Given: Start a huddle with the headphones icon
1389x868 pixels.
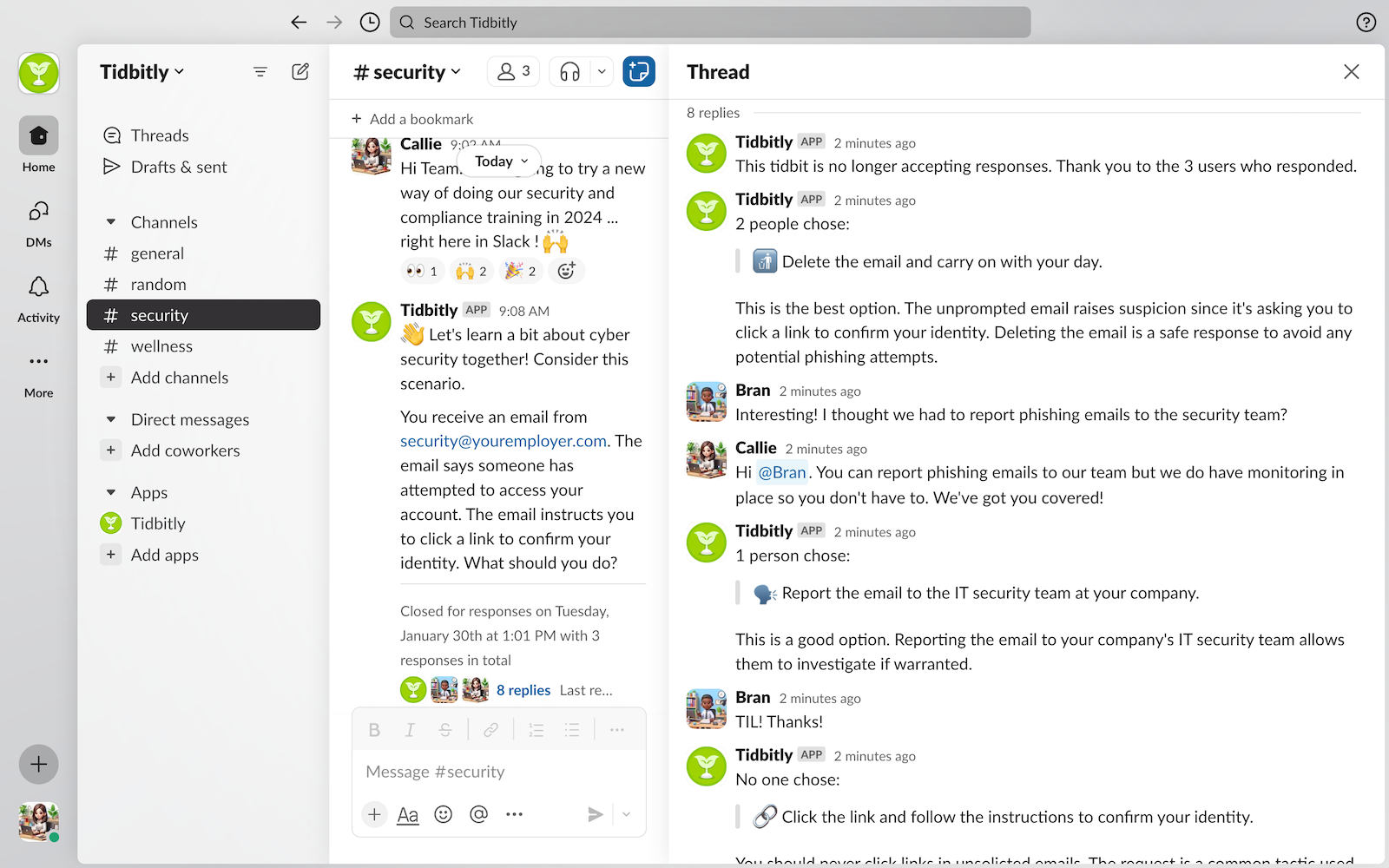Looking at the screenshot, I should pos(570,72).
